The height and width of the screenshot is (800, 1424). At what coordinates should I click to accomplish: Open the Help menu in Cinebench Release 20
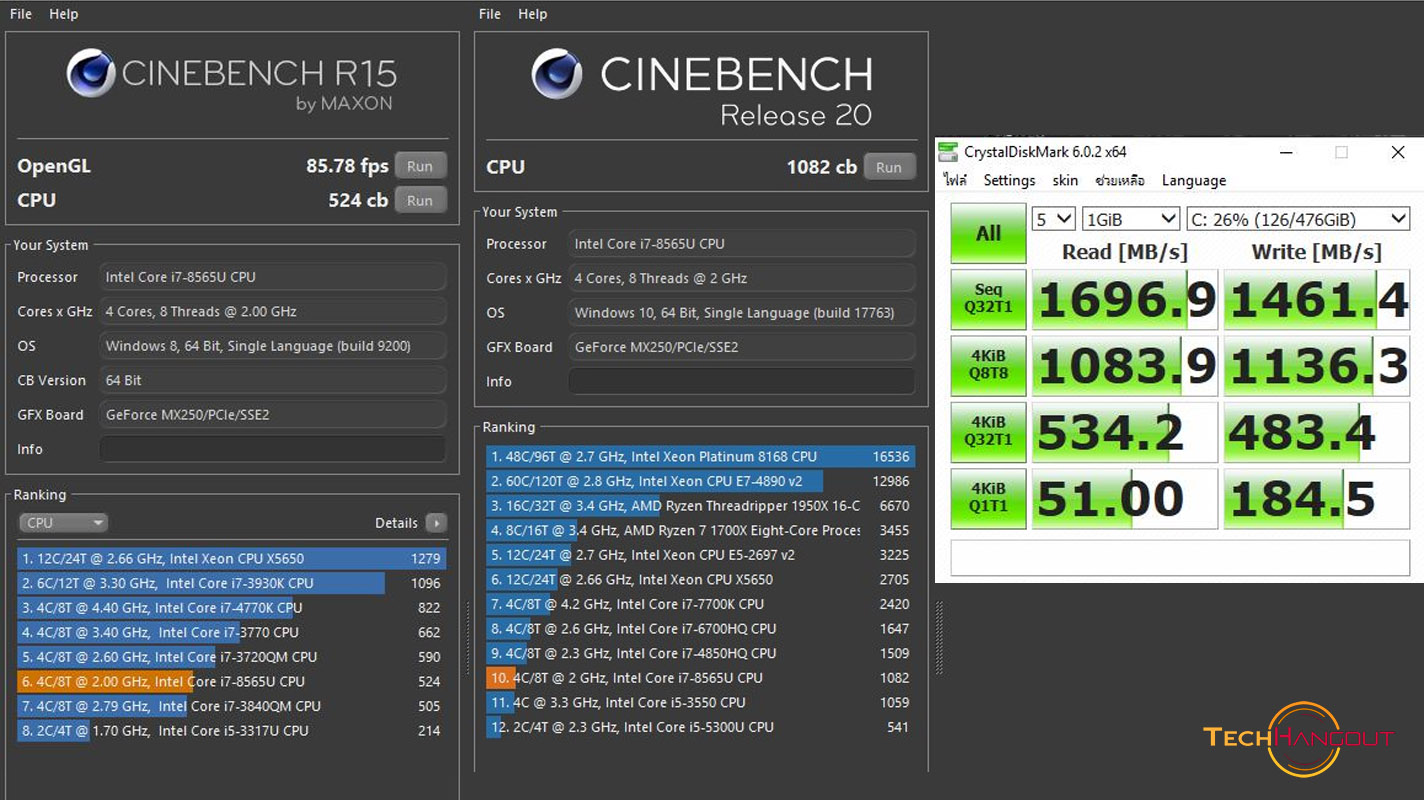(532, 14)
